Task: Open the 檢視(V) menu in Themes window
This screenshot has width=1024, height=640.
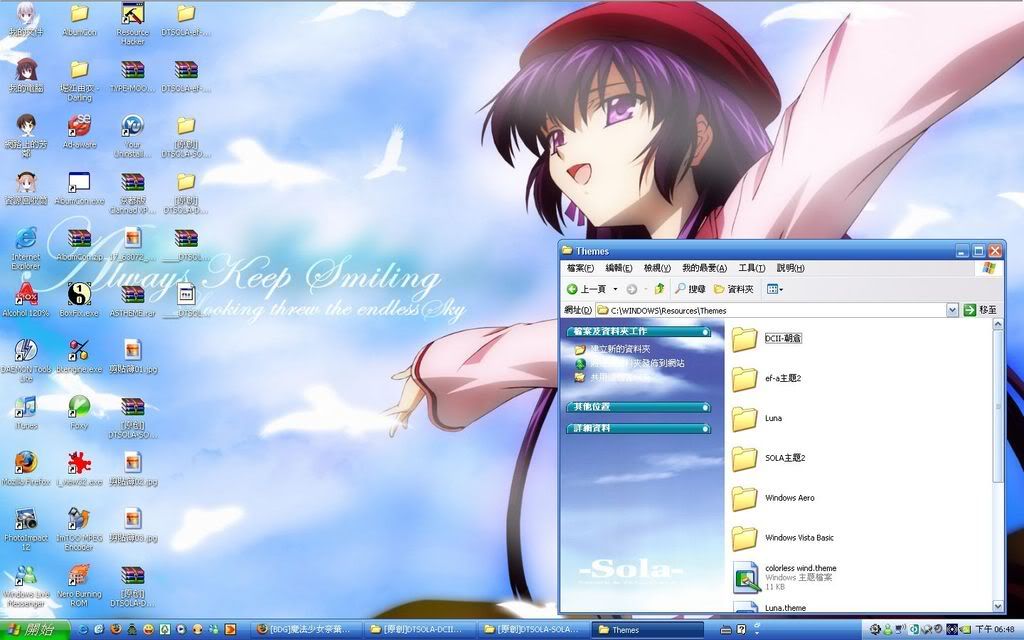Action: click(x=657, y=268)
